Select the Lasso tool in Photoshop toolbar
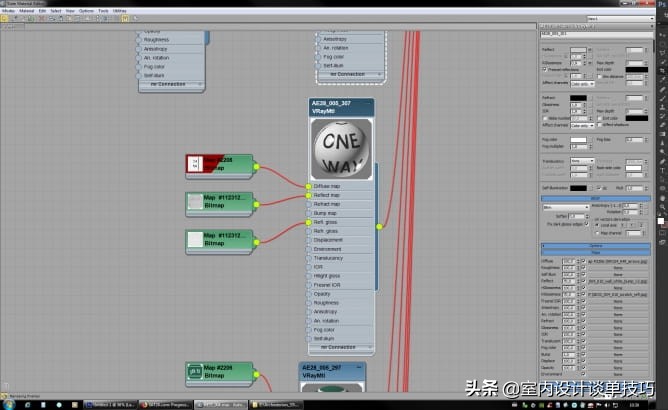668x410 pixels. (x=662, y=53)
